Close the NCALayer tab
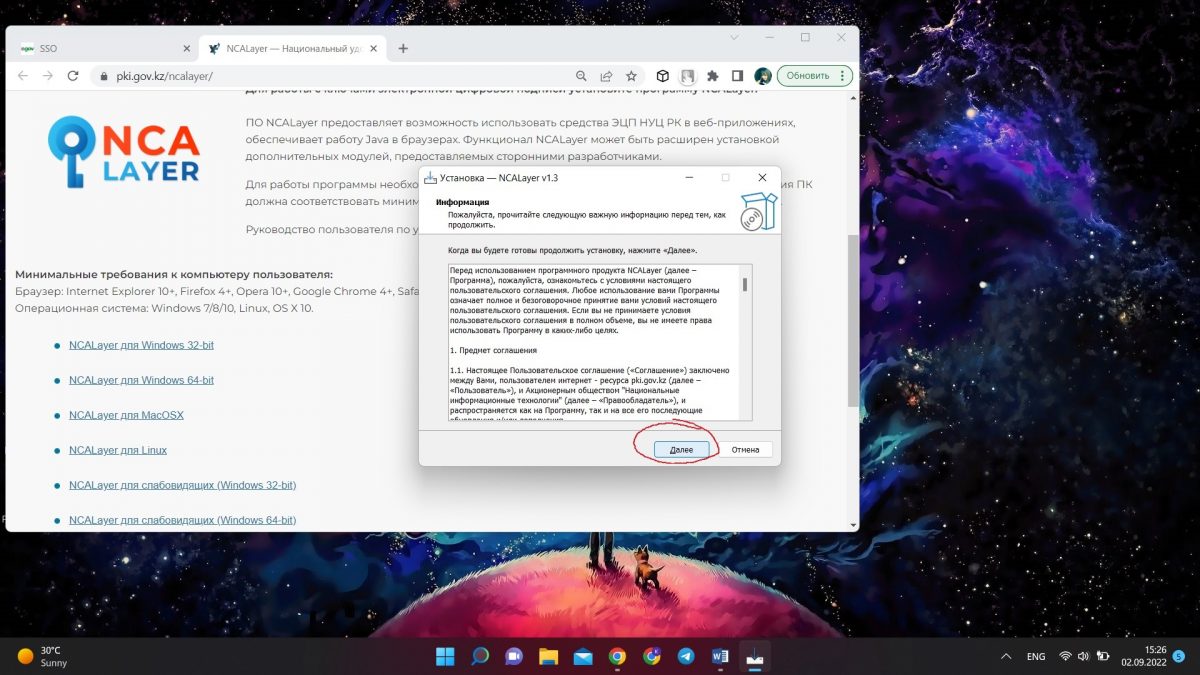Screen dimensions: 1200x675 click(x=374, y=48)
